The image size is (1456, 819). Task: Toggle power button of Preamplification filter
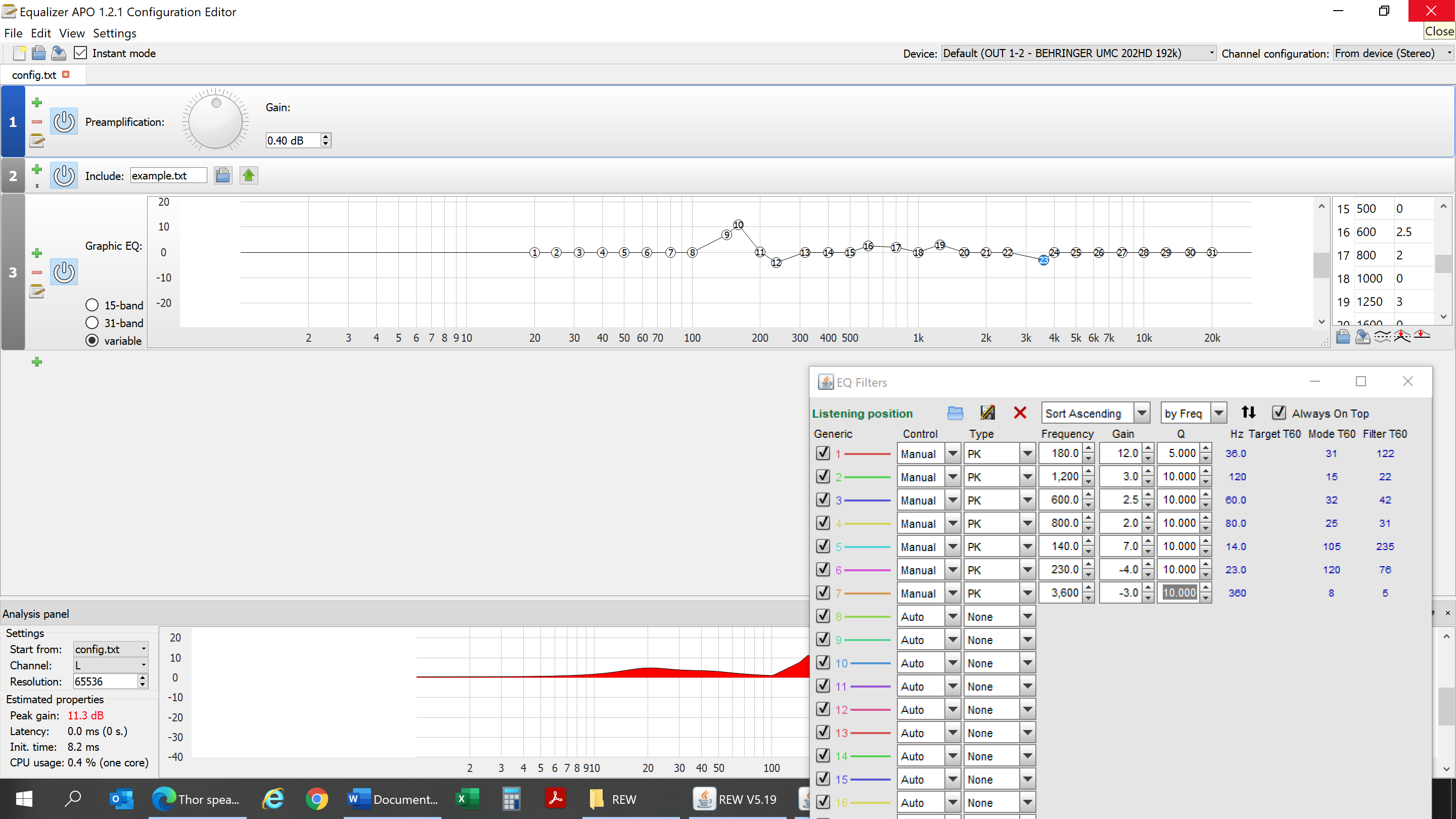point(64,121)
